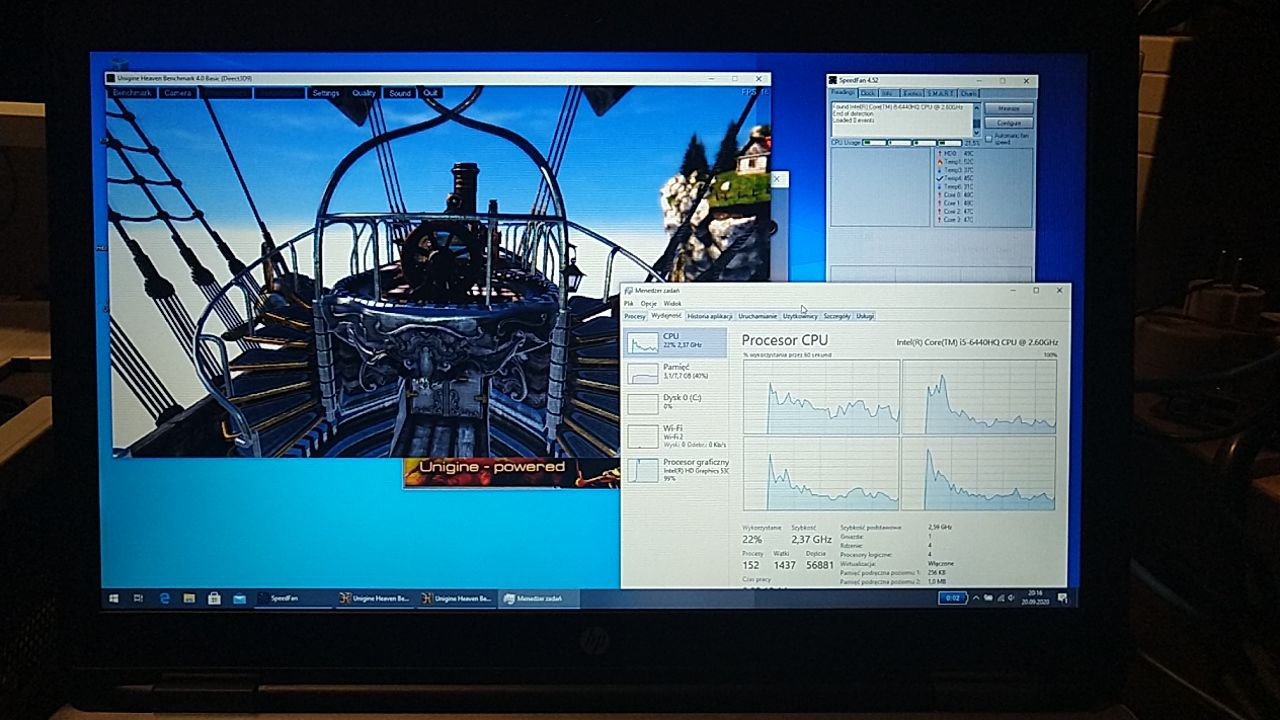Image resolution: width=1280 pixels, height=720 pixels.
Task: Select the Dysk 0 (C:) resource
Action: pos(675,402)
